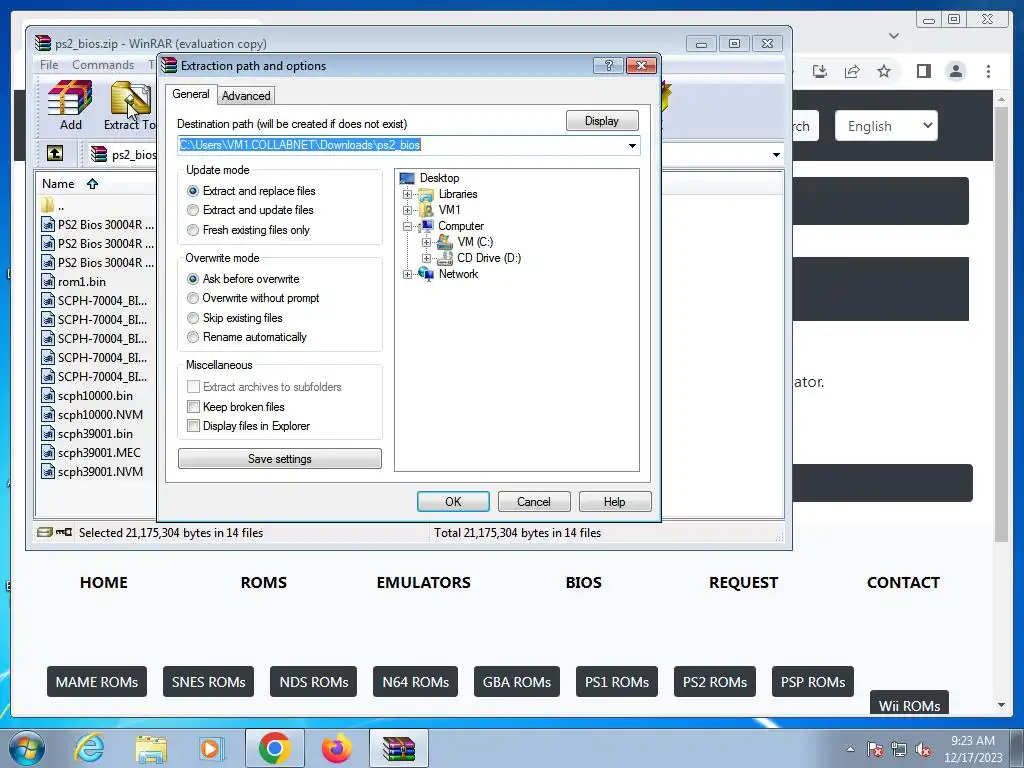Open Windows Media Player from the taskbar
The image size is (1024, 768).
(x=212, y=748)
